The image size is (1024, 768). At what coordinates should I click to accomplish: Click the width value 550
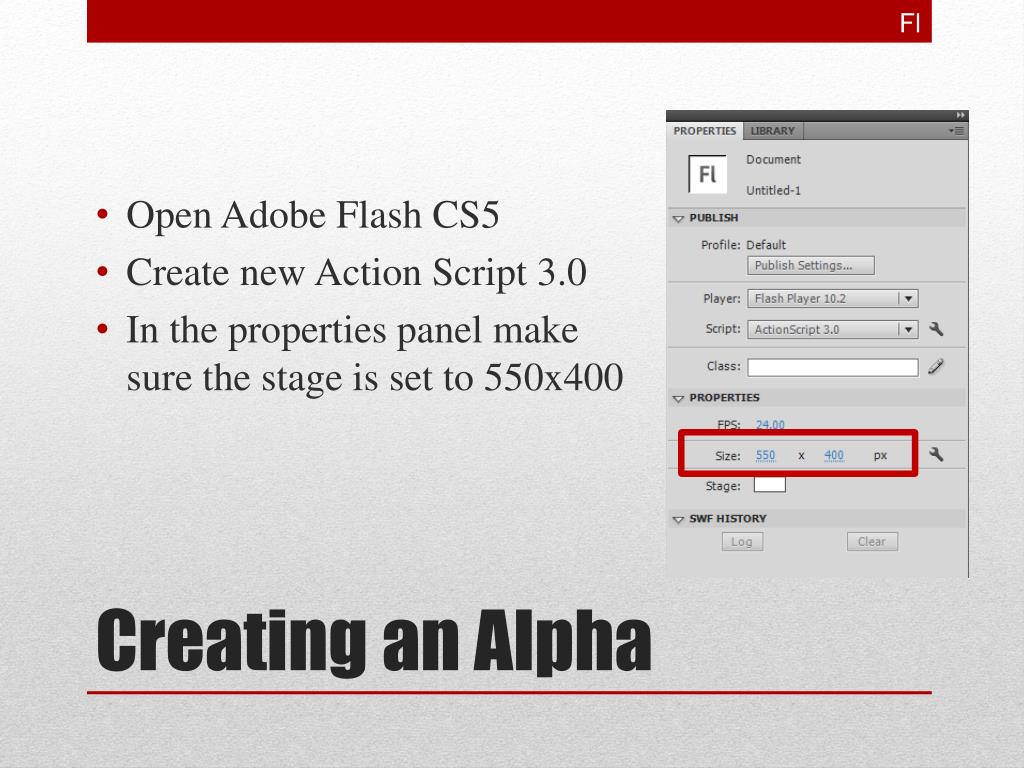pos(765,456)
